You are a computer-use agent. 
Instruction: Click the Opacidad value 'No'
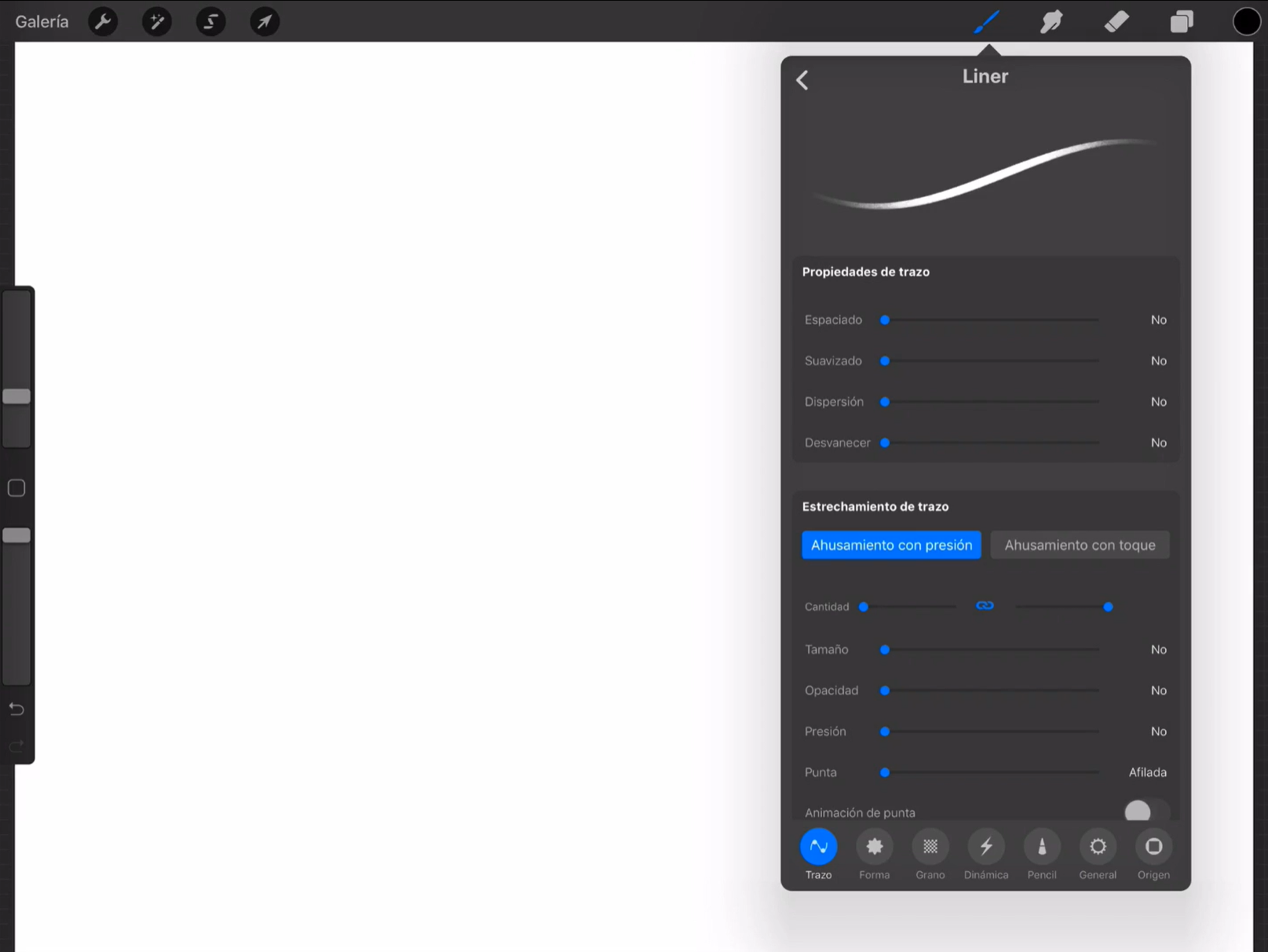pos(1159,691)
